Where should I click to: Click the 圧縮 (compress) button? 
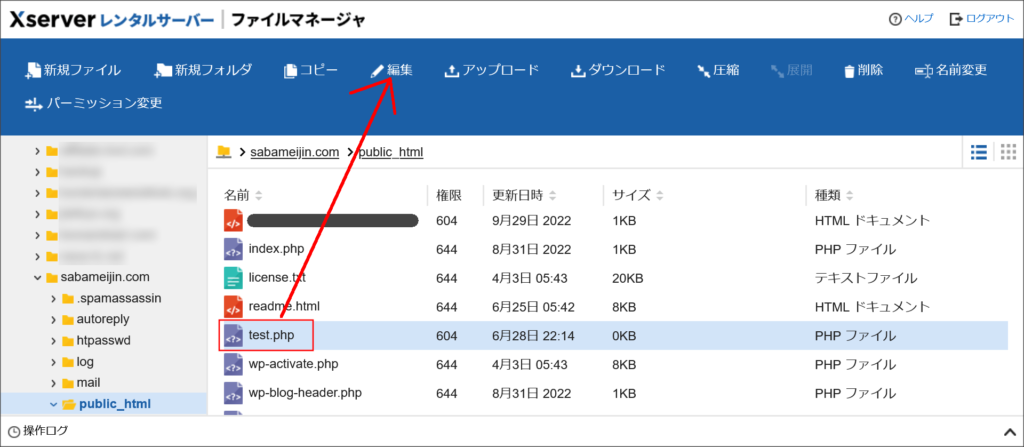pyautogui.click(x=718, y=70)
